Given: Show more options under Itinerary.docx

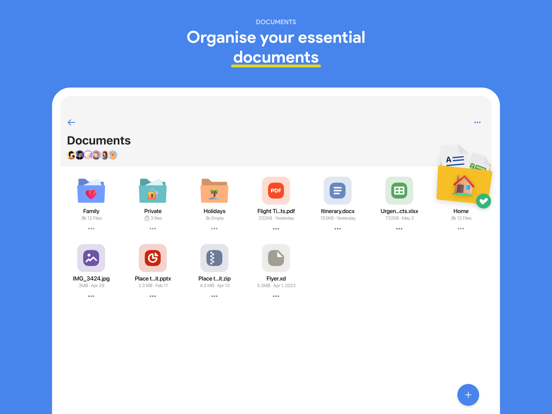Looking at the screenshot, I should click(x=337, y=228).
